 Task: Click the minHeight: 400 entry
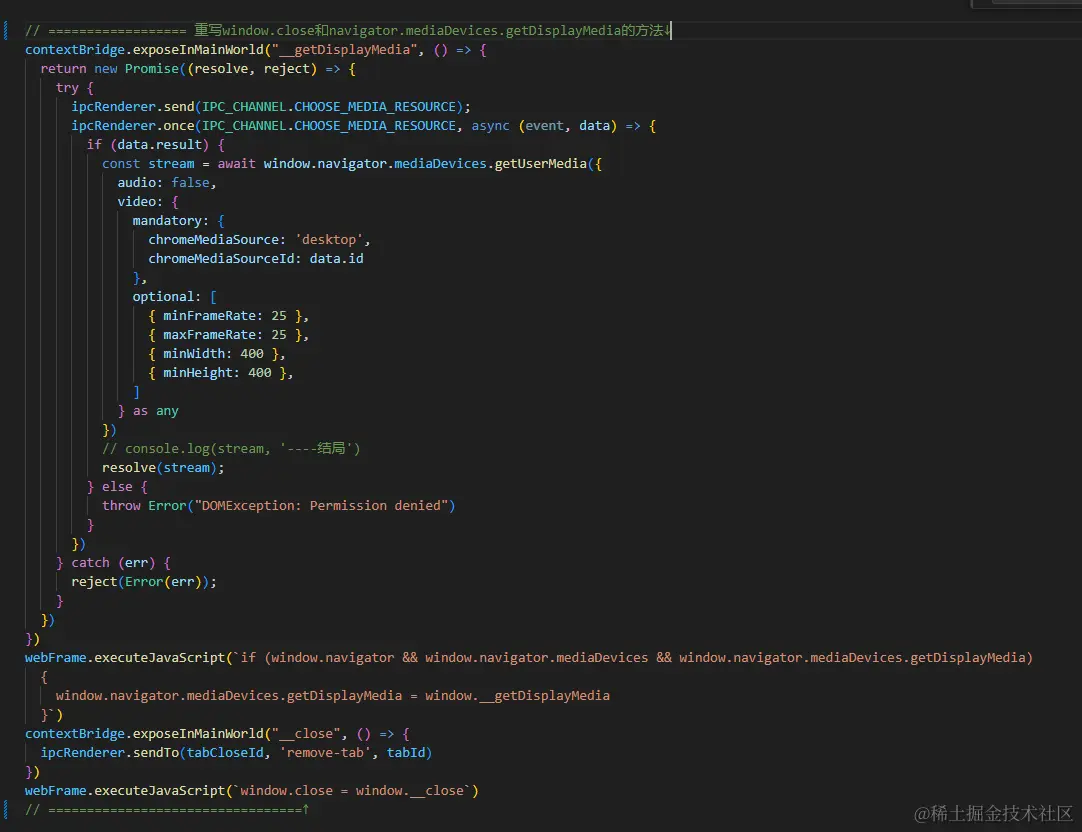click(x=221, y=373)
